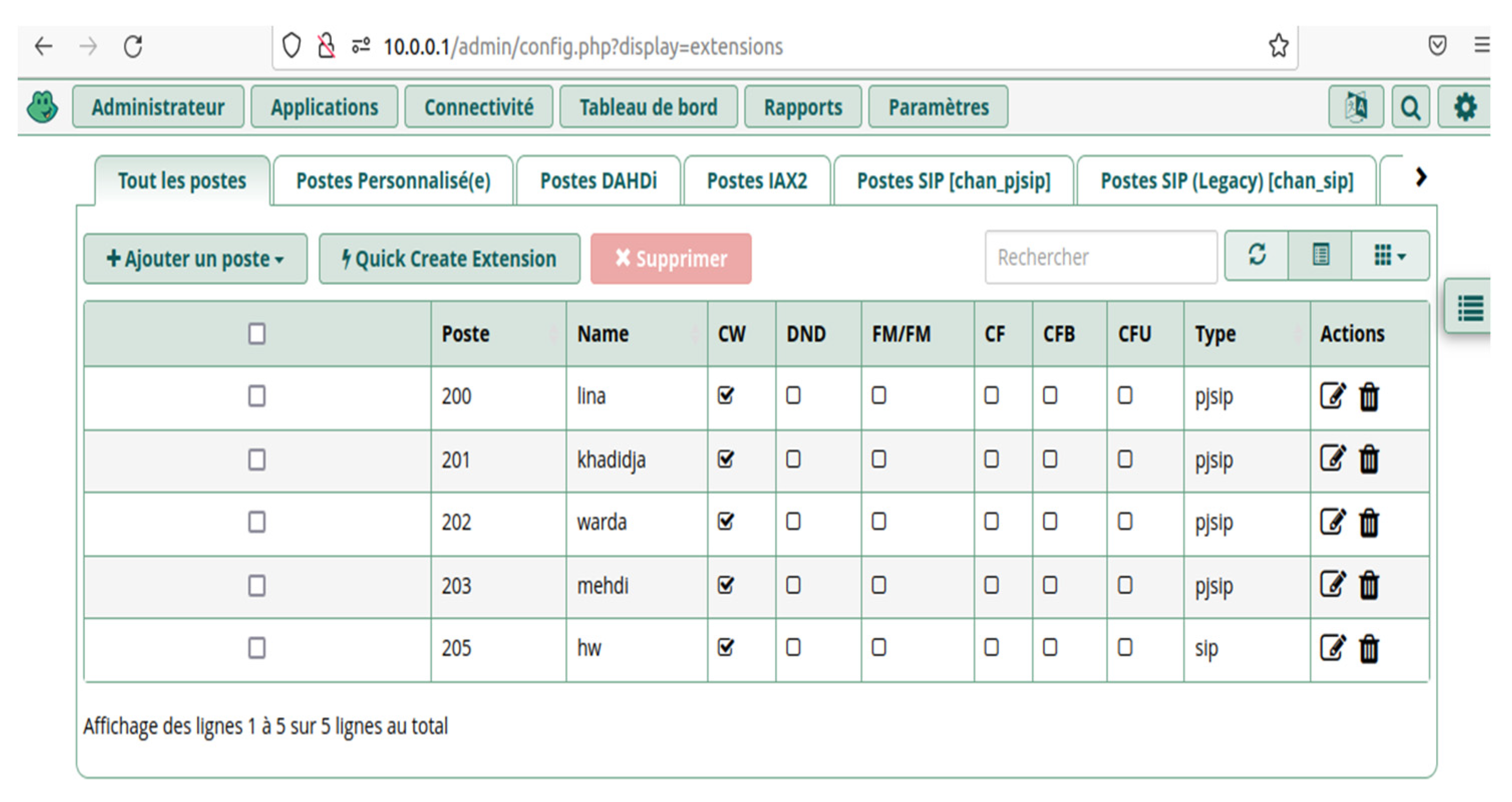1512x802 pixels.
Task: Open the search magnifier icon in the top bar
Action: pos(1411,107)
